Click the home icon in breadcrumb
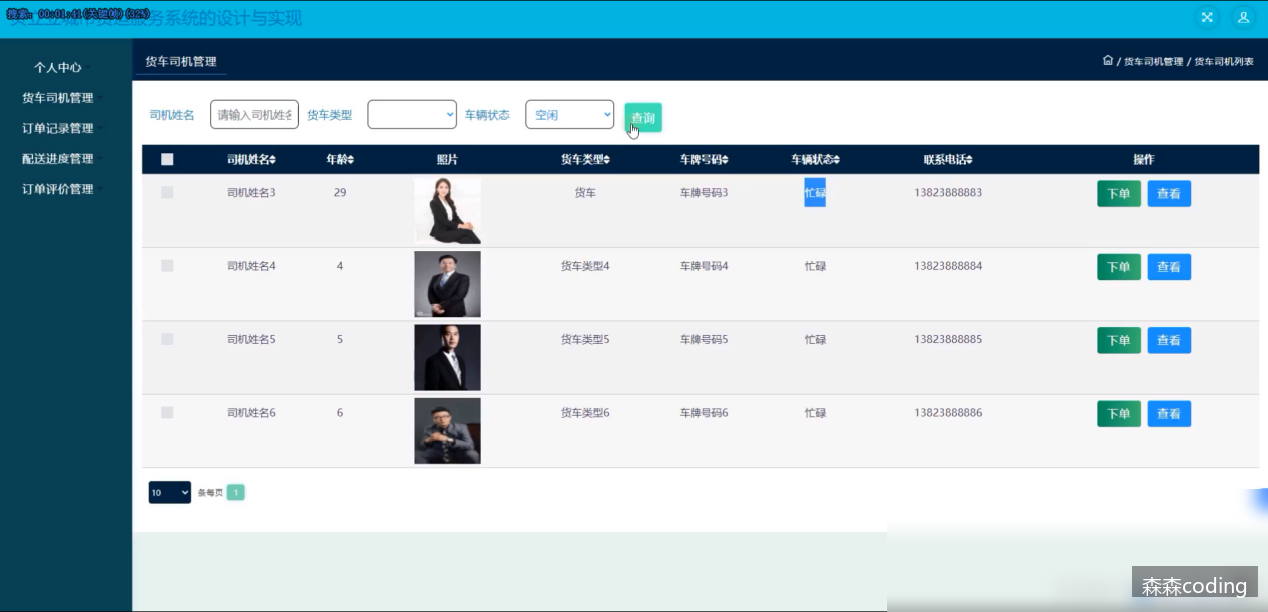1268x612 pixels. coord(1107,60)
